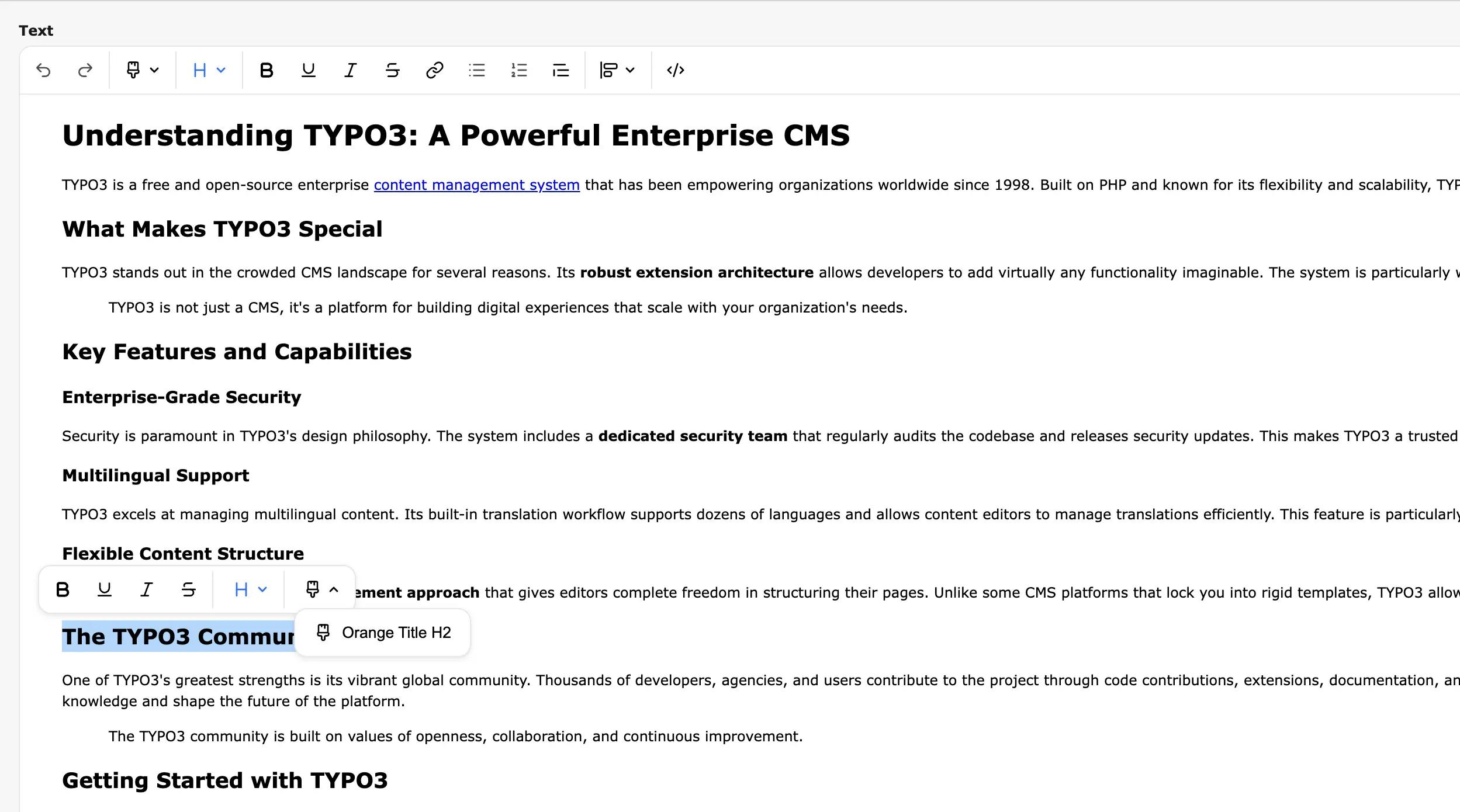Open the text alignment dropdown
Viewport: 1460px width, 812px height.
[x=617, y=70]
